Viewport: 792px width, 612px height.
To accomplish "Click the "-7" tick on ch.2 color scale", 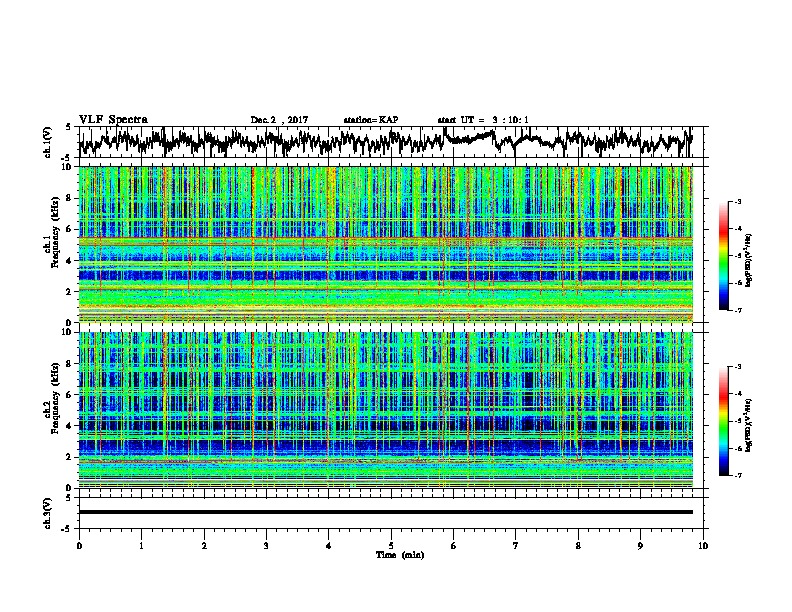I will coord(738,476).
